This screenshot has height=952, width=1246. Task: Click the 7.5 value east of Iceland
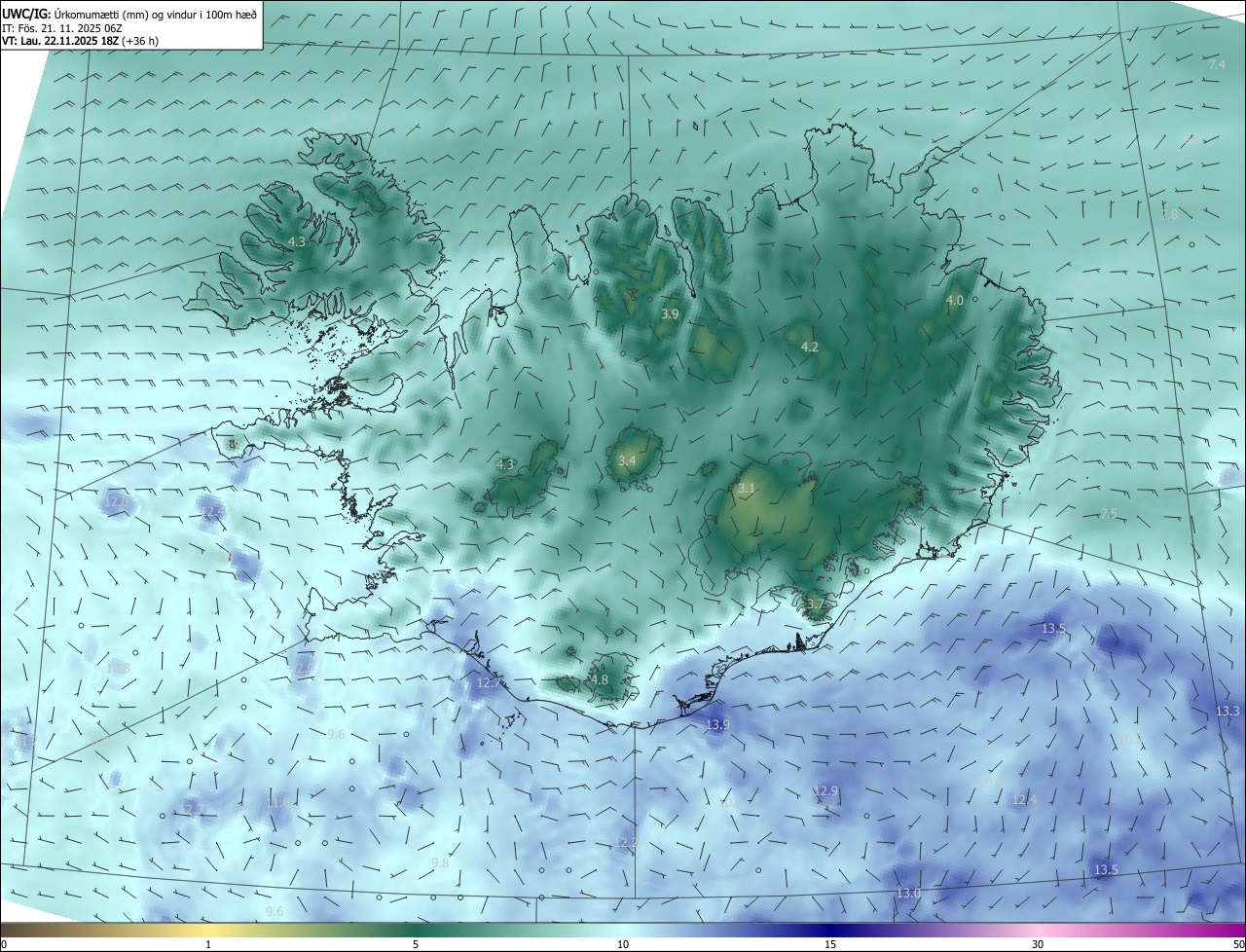1110,514
